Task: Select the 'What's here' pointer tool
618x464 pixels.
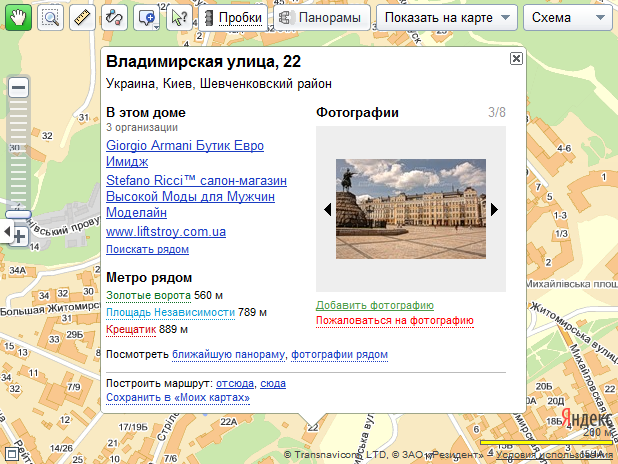Action: [x=179, y=17]
